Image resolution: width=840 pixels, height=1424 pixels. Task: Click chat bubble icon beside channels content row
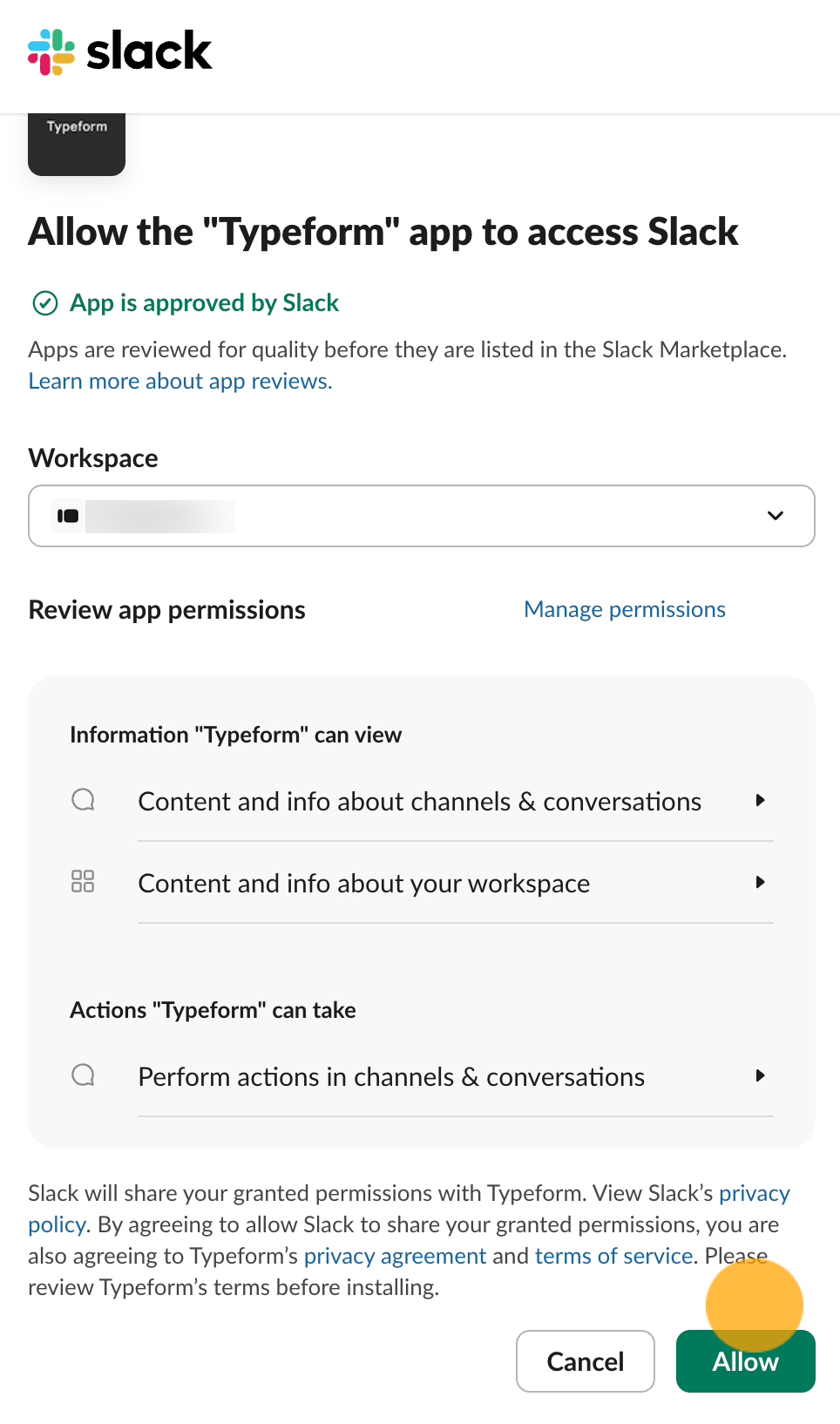pyautogui.click(x=83, y=800)
